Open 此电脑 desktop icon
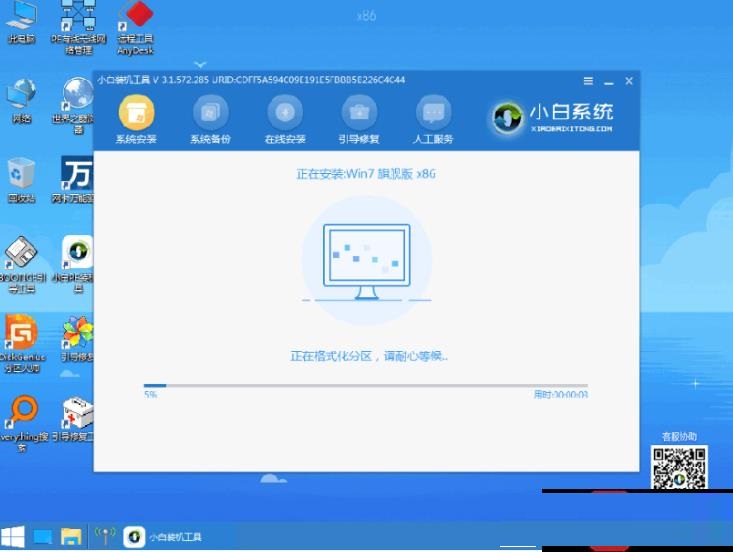The width and height of the screenshot is (733, 552). 21,23
